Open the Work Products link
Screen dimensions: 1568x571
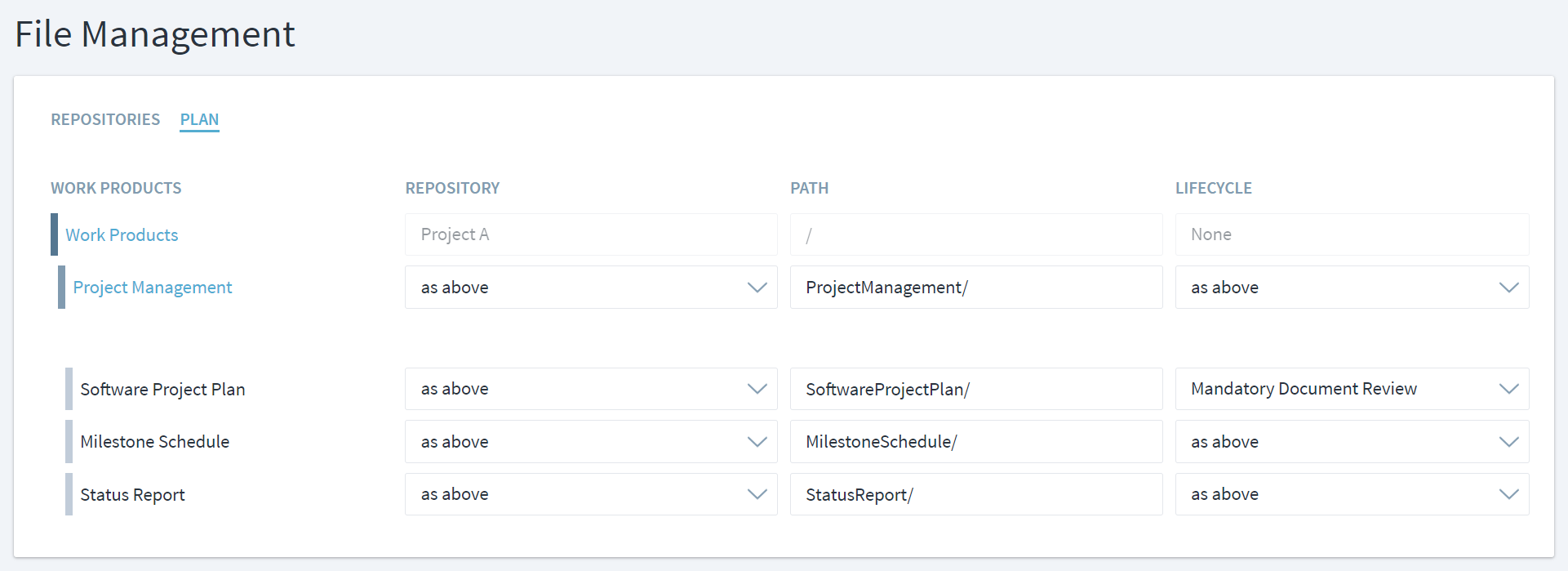[x=122, y=235]
